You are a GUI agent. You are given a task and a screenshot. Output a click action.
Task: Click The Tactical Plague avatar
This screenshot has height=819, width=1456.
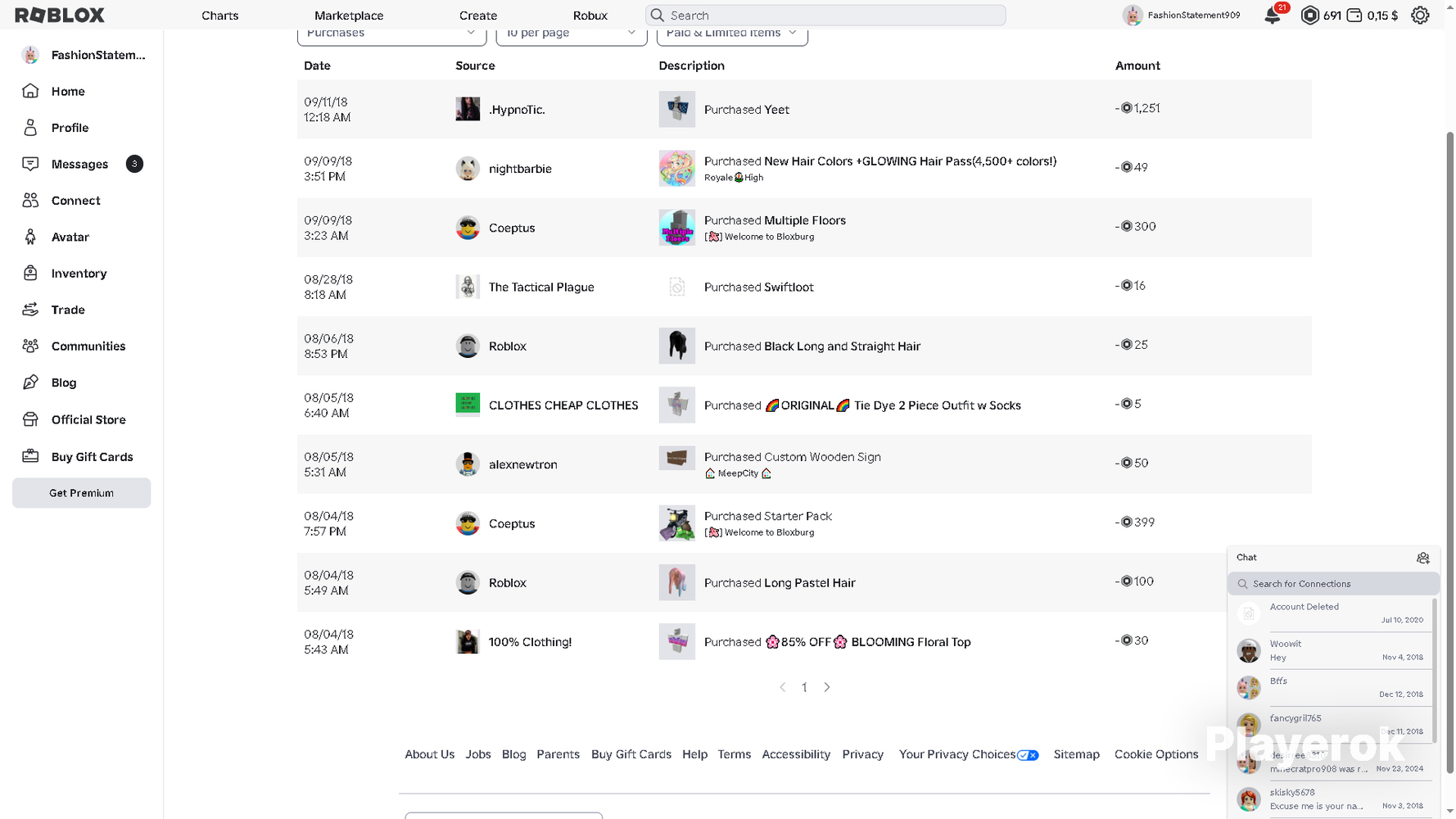[x=468, y=287]
